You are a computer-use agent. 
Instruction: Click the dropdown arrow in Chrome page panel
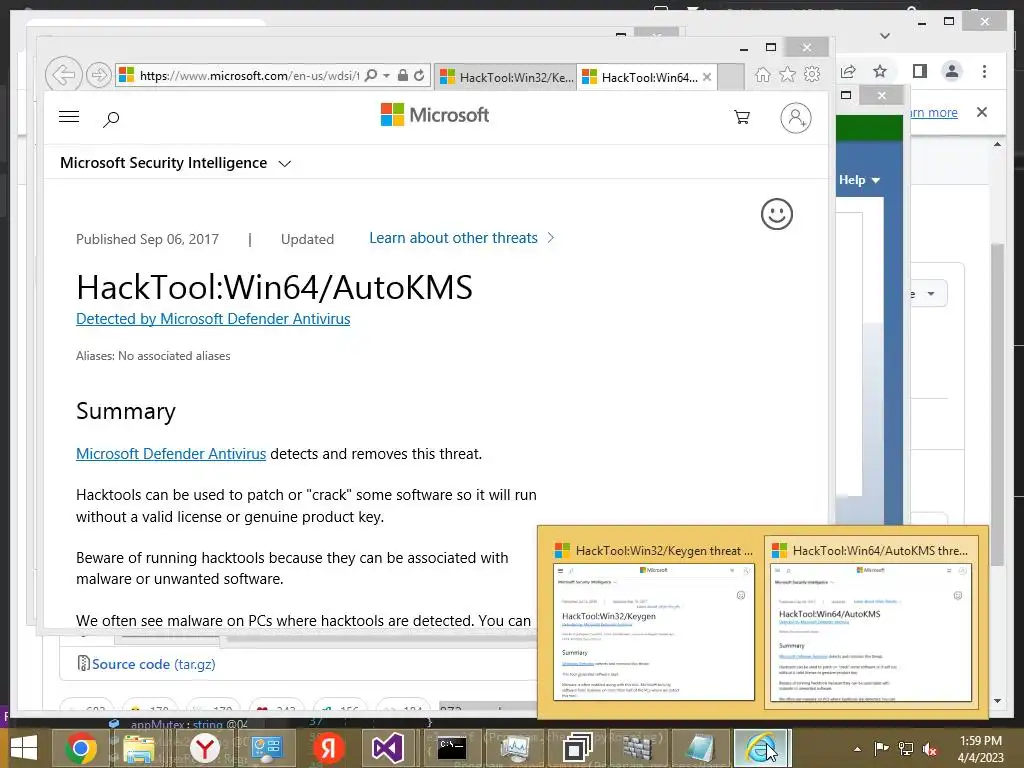(x=931, y=293)
